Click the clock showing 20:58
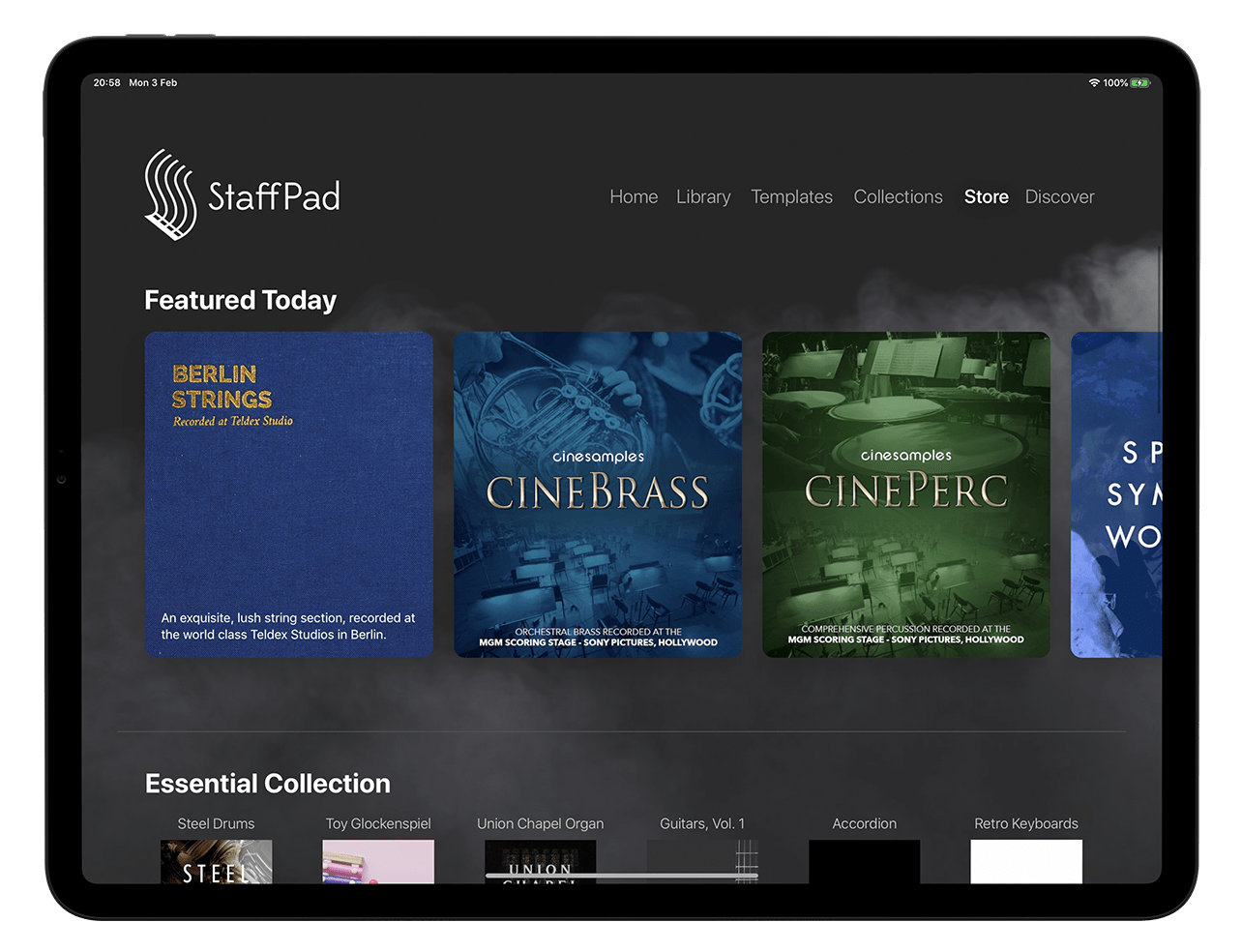Screen dimensions: 1242x952 click(x=103, y=83)
